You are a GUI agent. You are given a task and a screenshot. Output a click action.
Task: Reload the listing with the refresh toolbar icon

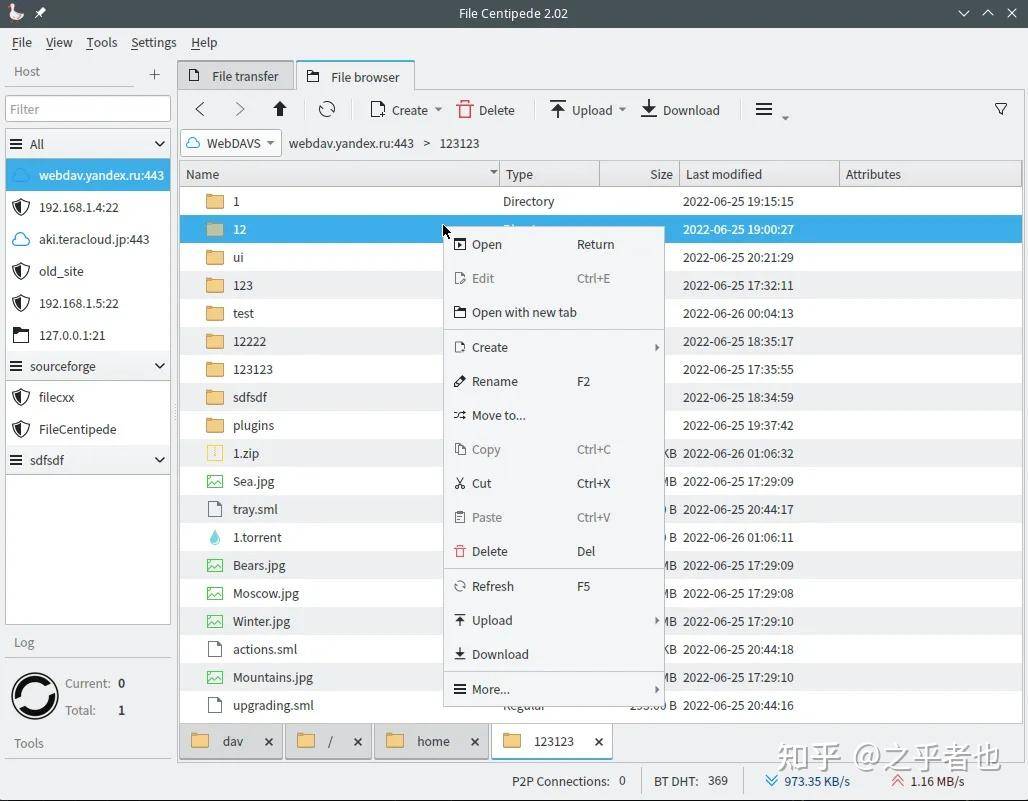coord(326,109)
